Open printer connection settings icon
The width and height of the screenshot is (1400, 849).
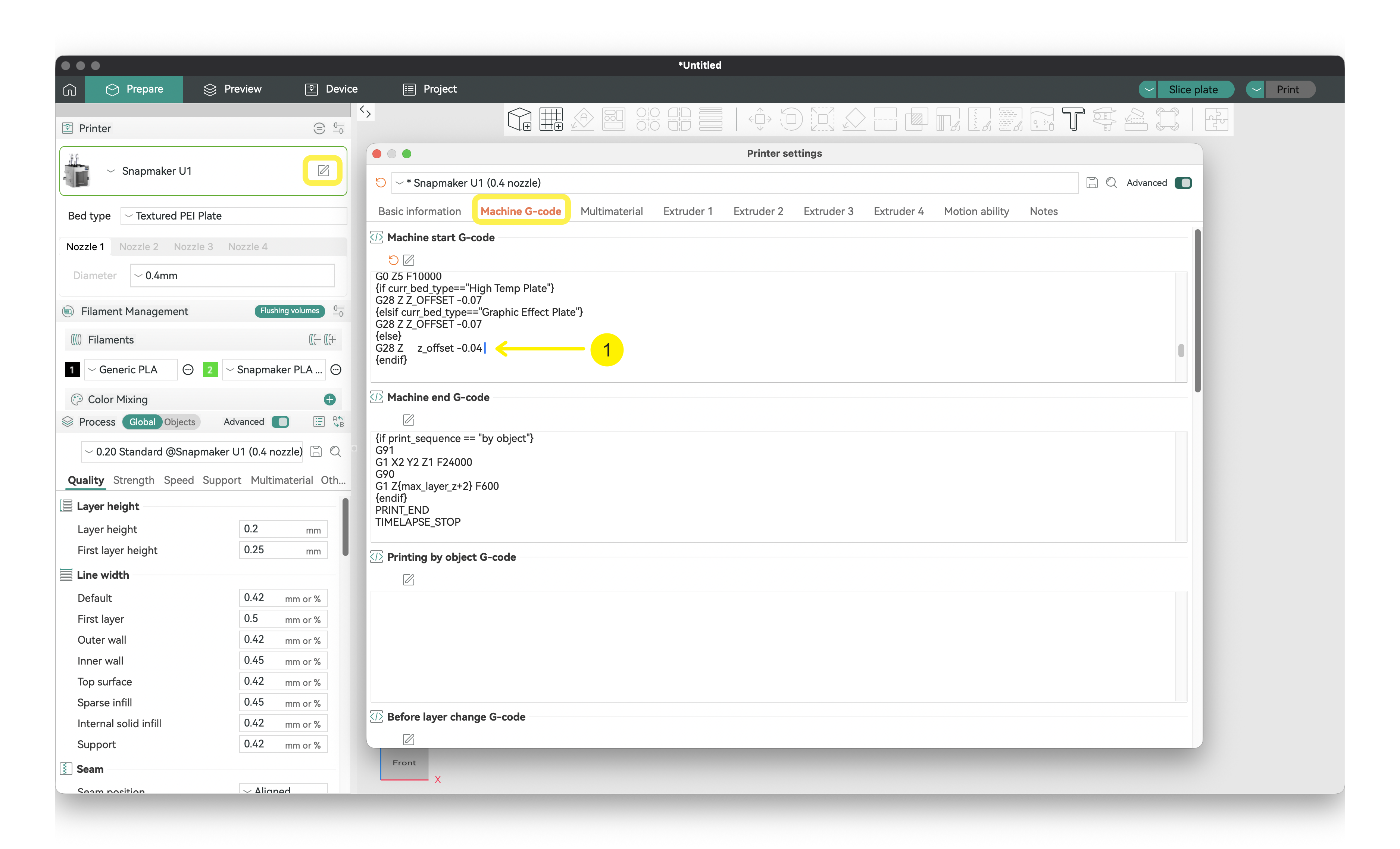[x=319, y=128]
